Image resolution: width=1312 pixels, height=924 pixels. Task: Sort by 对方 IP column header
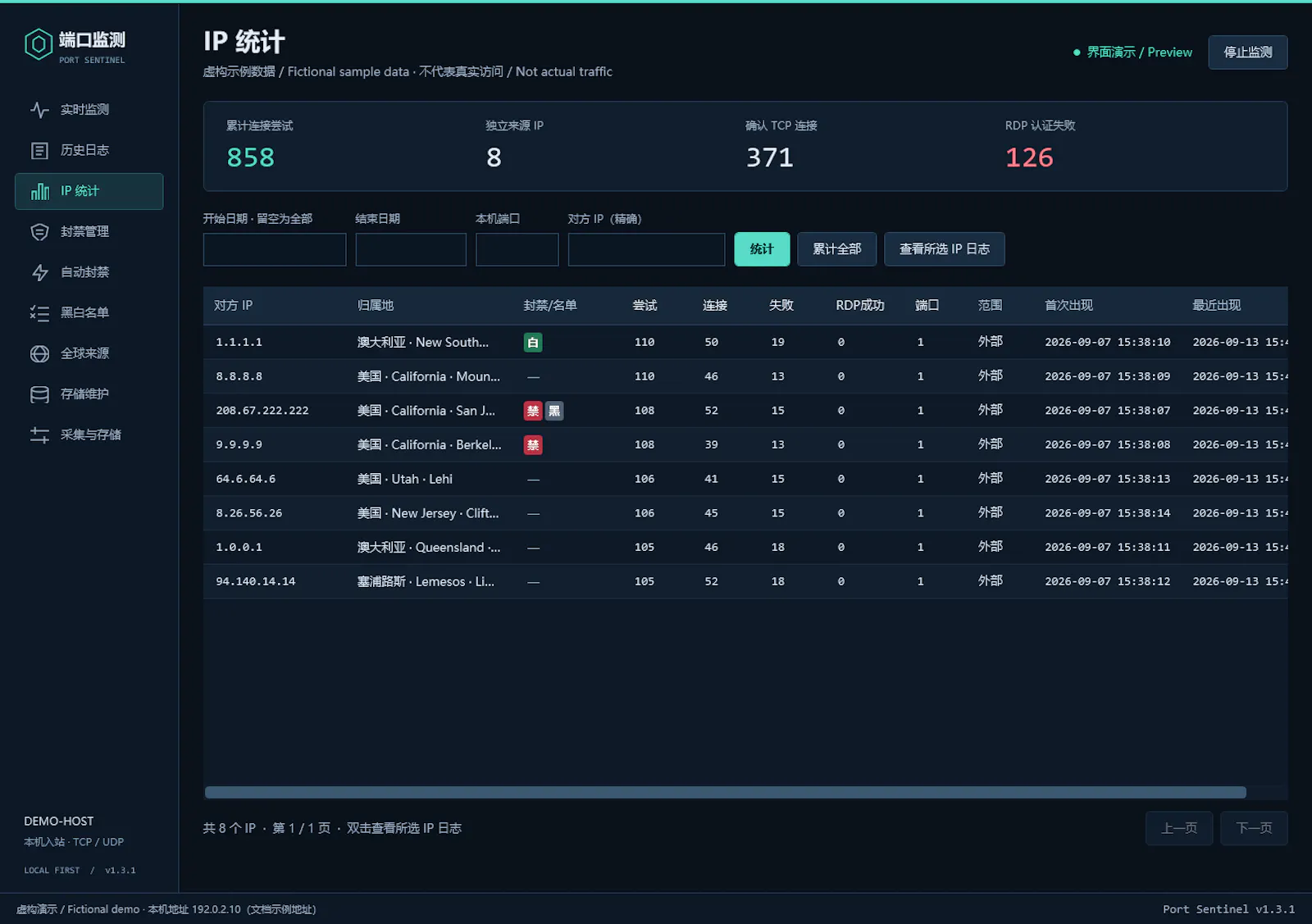click(x=234, y=306)
